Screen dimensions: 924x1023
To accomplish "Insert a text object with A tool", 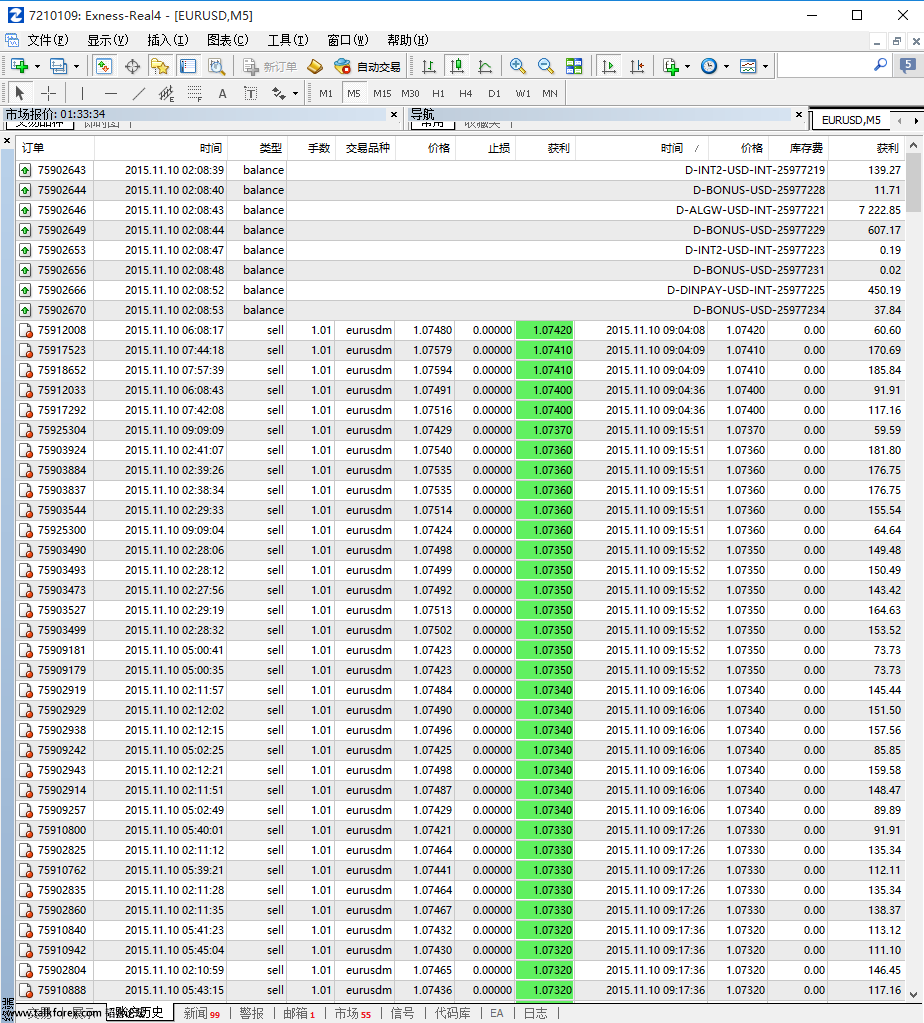I will point(223,93).
